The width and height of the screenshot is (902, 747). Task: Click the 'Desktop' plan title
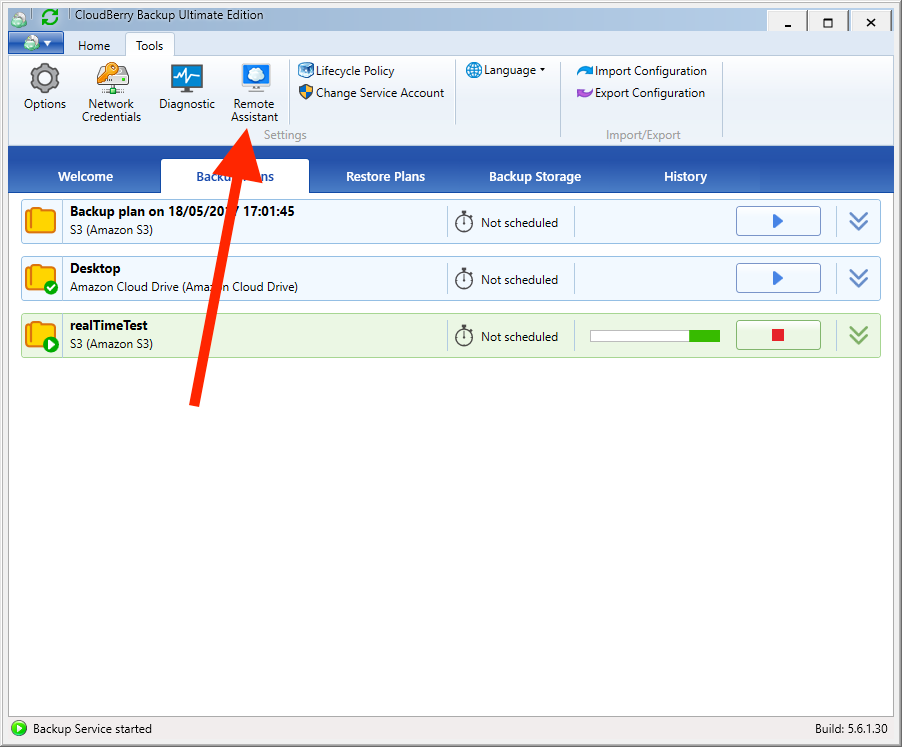coord(95,269)
